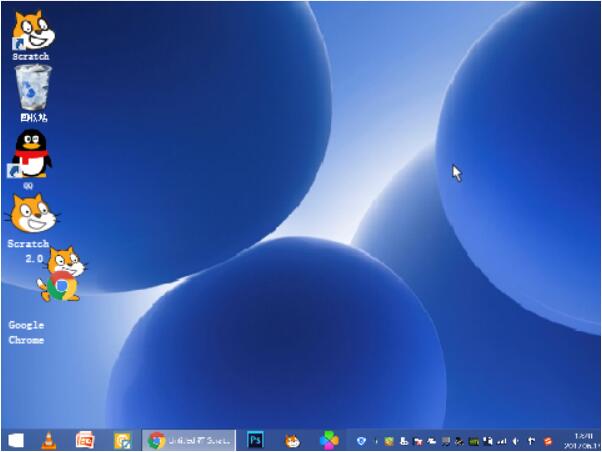Open the yellow taskbar icon beside PowerPoint
This screenshot has width=602, height=452.
[123, 440]
